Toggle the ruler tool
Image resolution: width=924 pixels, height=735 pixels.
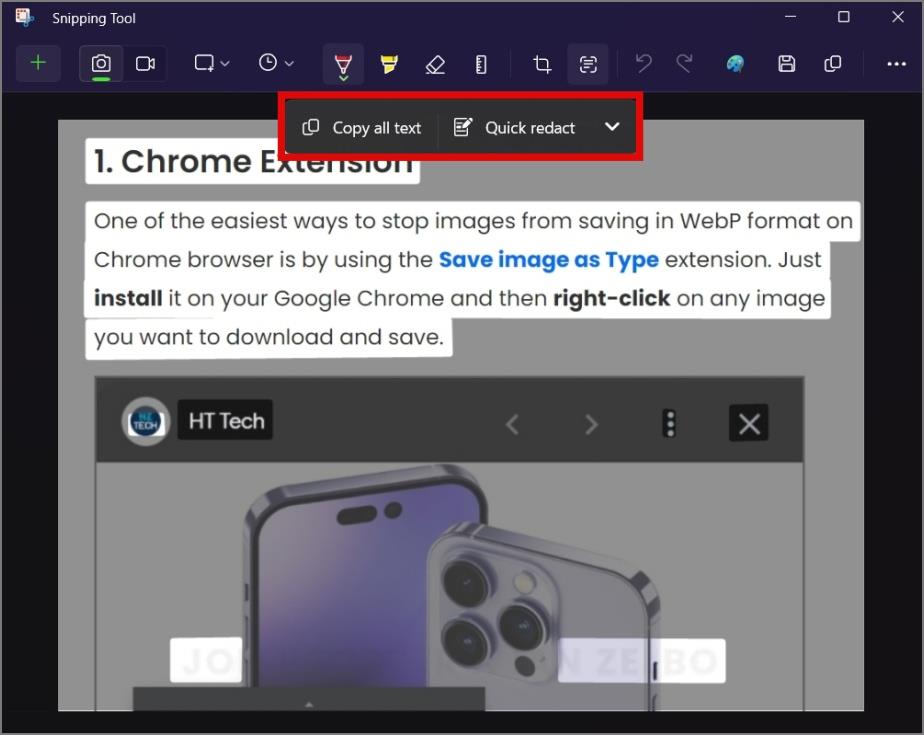tap(481, 64)
